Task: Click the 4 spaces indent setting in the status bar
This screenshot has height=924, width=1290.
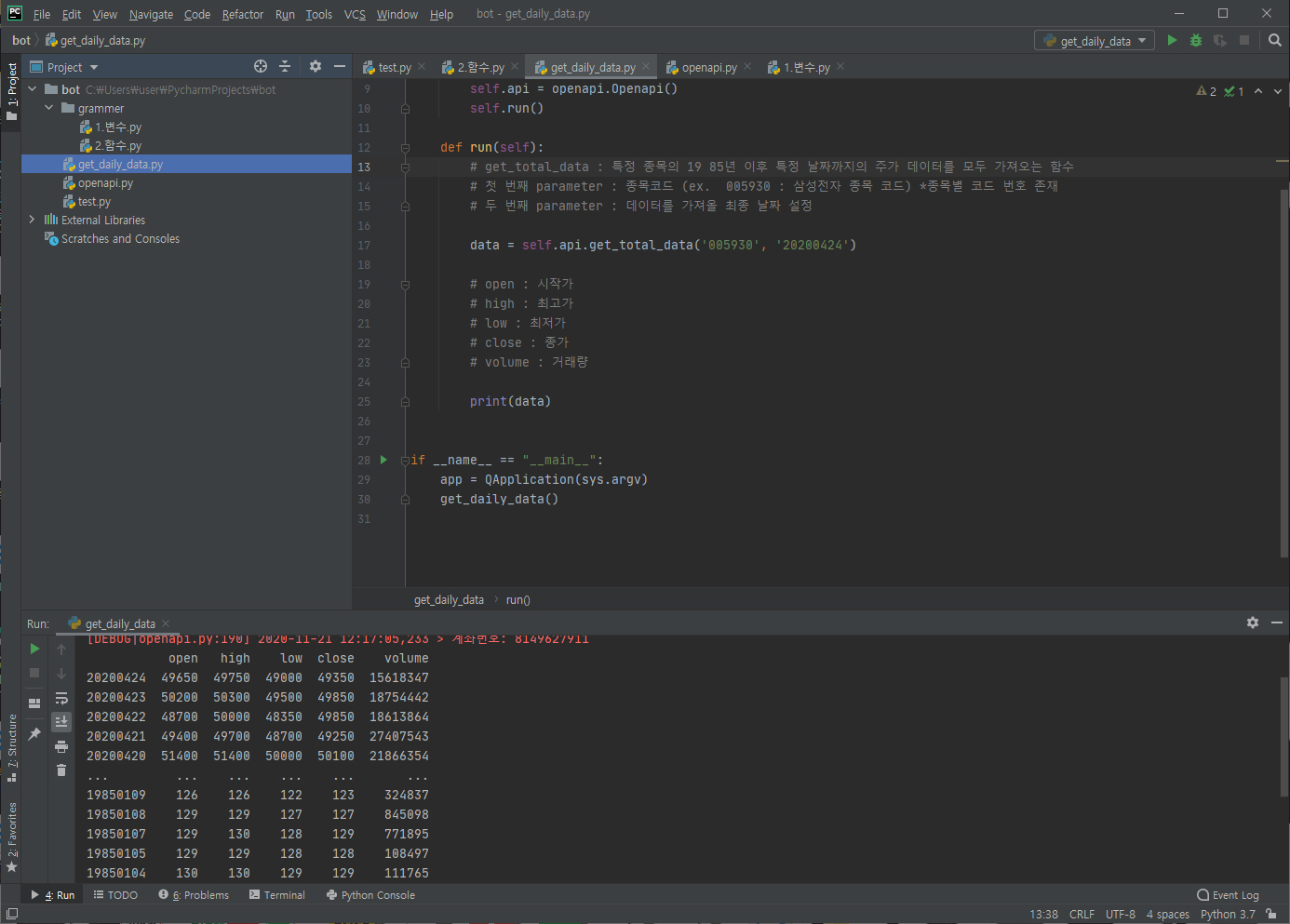Action: pyautogui.click(x=1167, y=914)
